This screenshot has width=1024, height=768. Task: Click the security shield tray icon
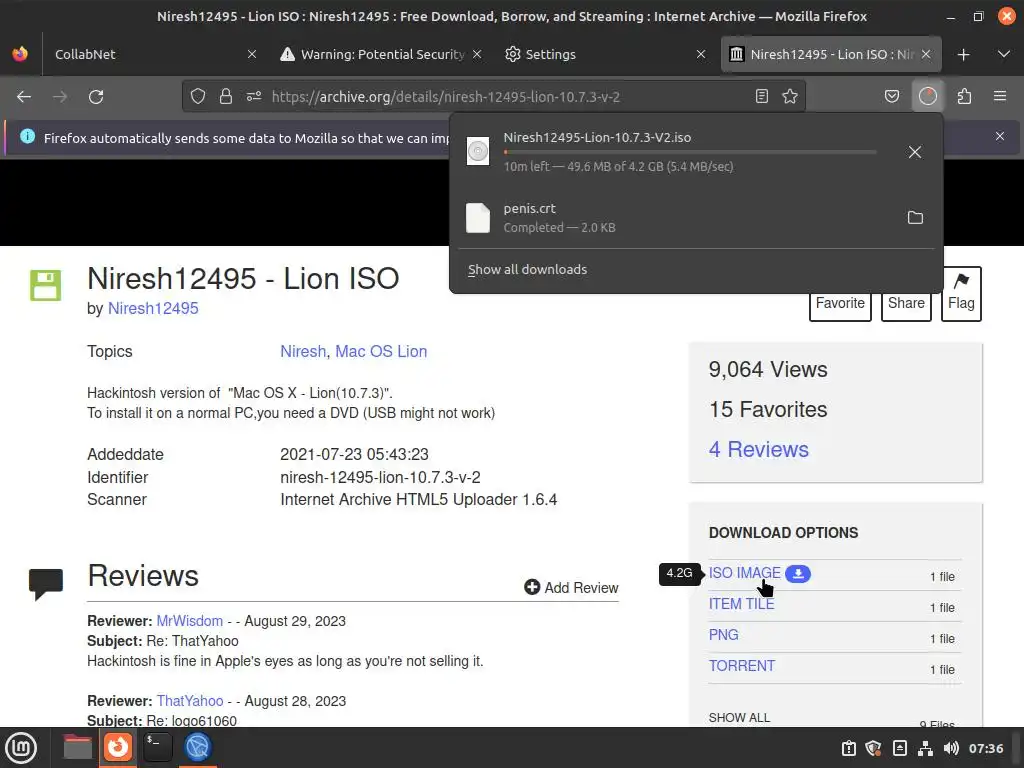pos(873,748)
